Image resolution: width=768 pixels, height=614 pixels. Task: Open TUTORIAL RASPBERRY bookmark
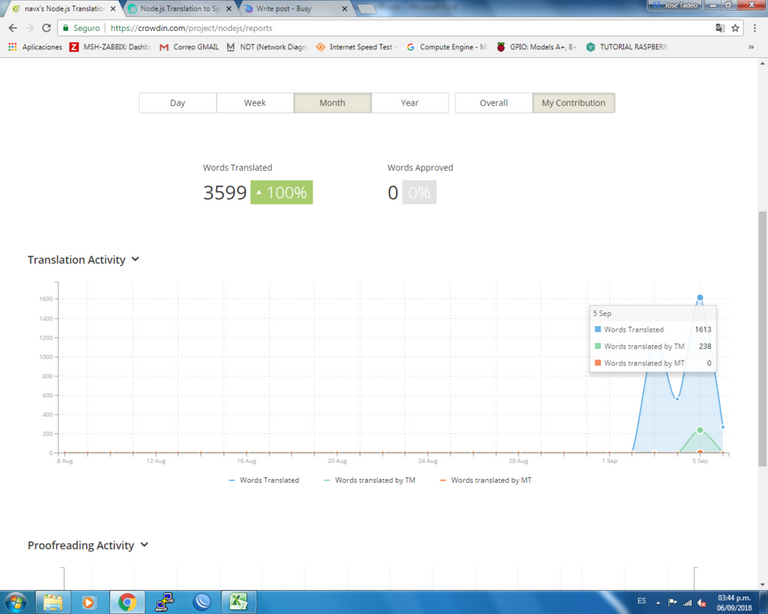(x=627, y=47)
